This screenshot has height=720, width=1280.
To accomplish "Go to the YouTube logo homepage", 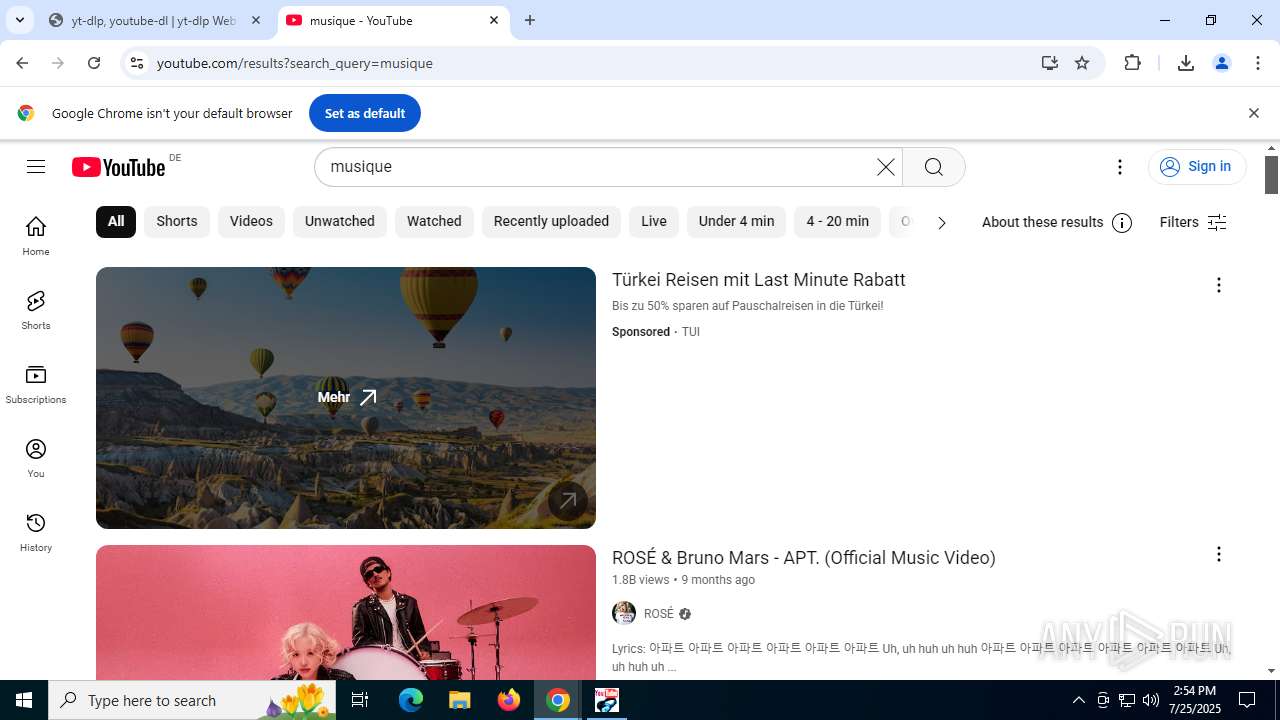I will [118, 167].
